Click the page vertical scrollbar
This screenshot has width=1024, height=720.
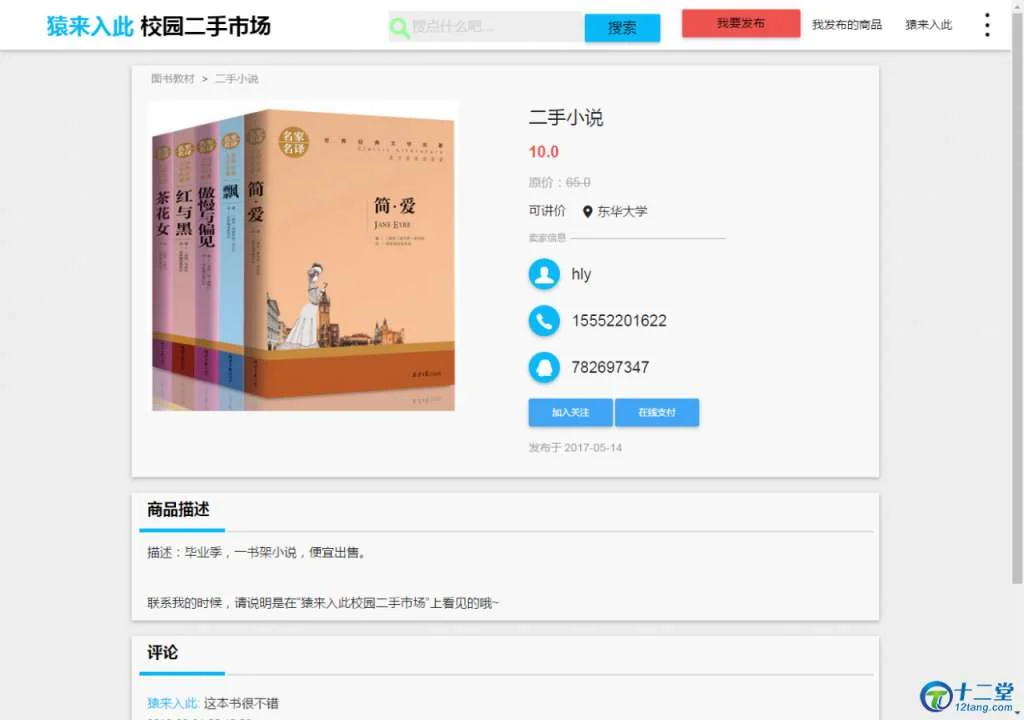click(x=1017, y=294)
